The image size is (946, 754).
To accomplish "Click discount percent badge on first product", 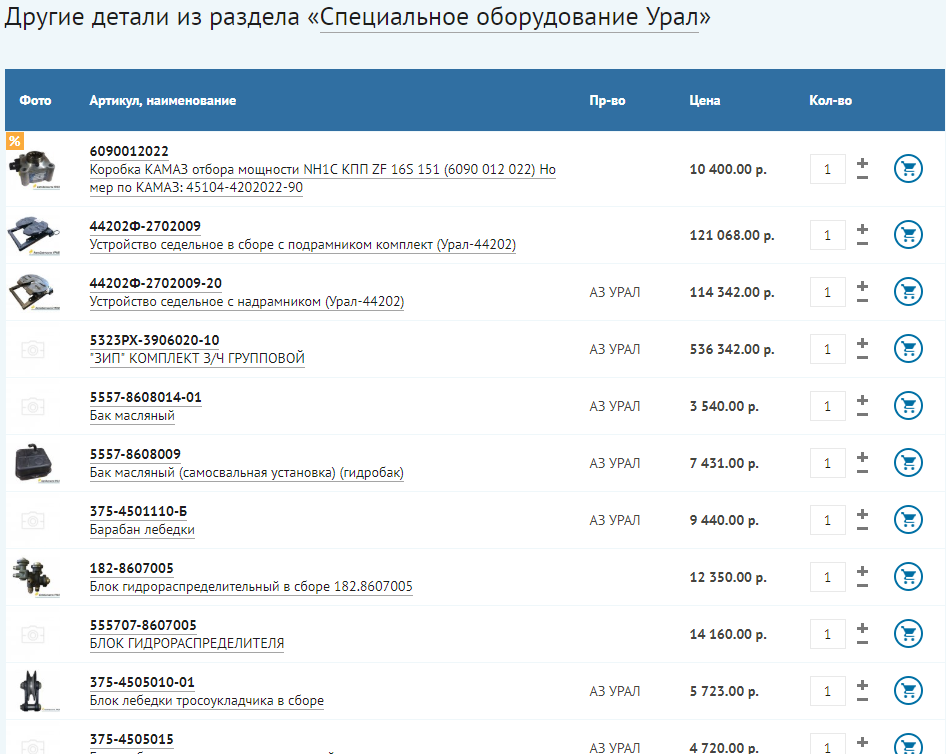I will [x=14, y=141].
